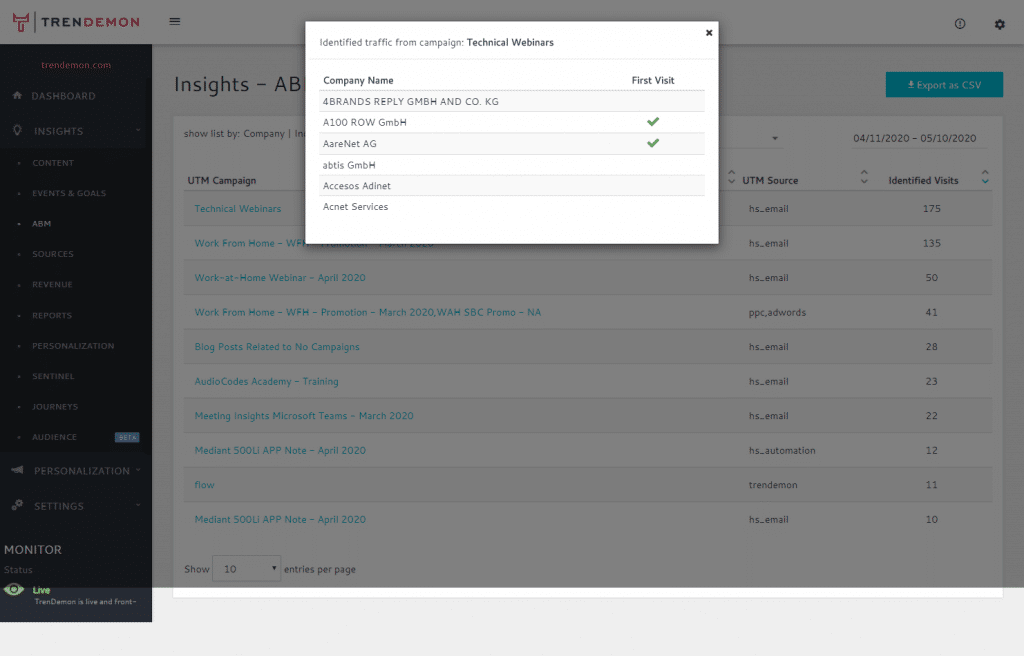Open Sentinel in the sidebar
Viewport: 1024px width, 656px height.
pos(53,376)
